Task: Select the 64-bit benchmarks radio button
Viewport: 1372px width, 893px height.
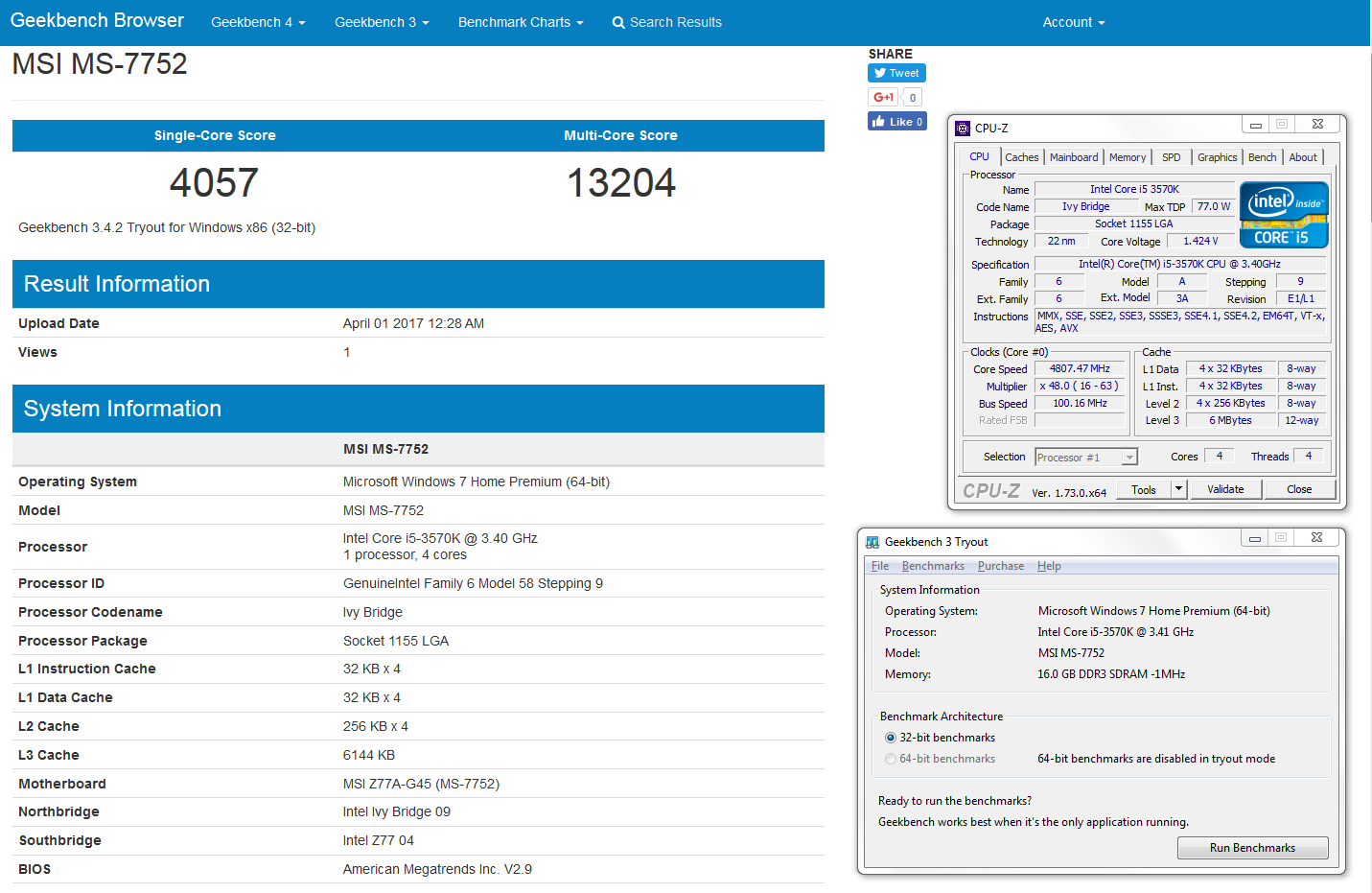Action: coord(891,759)
